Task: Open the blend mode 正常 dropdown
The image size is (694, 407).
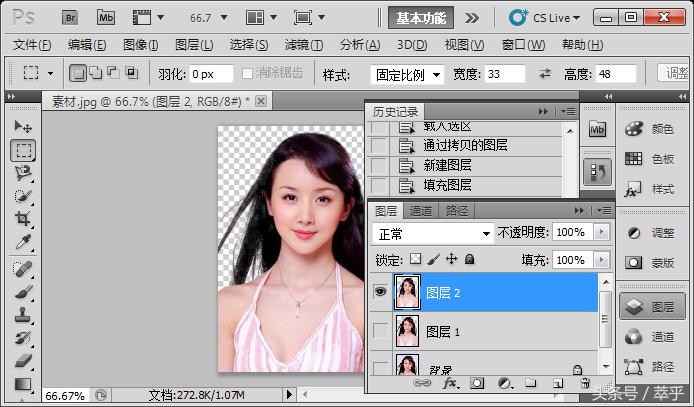Action: pos(433,233)
